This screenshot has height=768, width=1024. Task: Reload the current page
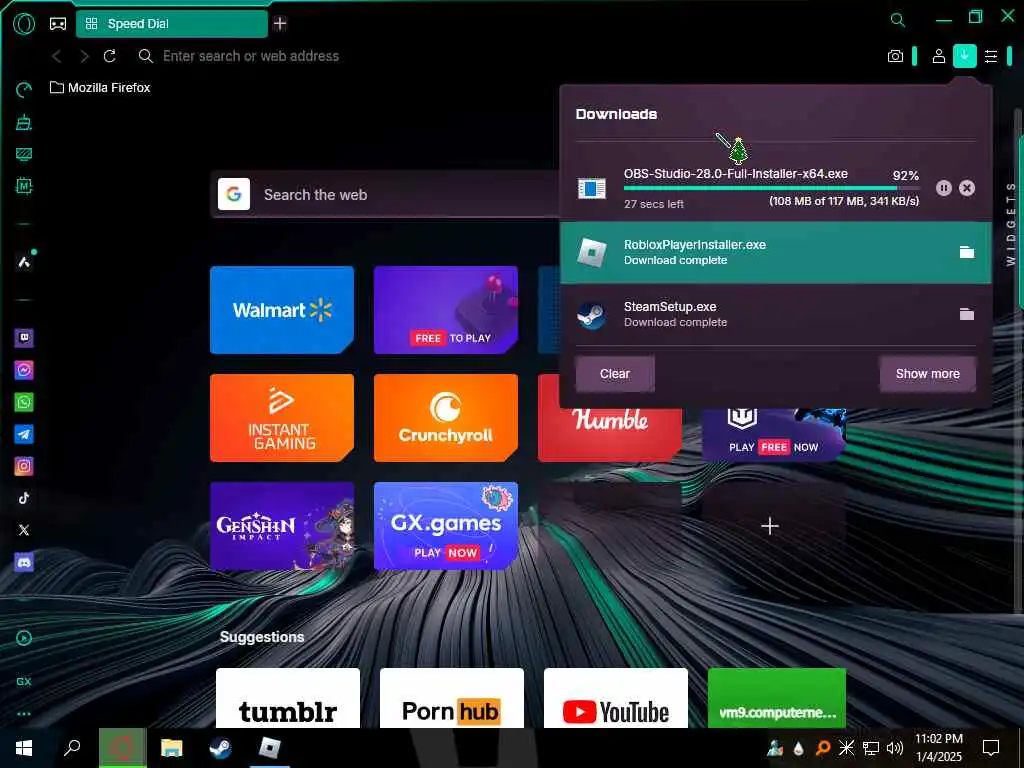click(110, 56)
